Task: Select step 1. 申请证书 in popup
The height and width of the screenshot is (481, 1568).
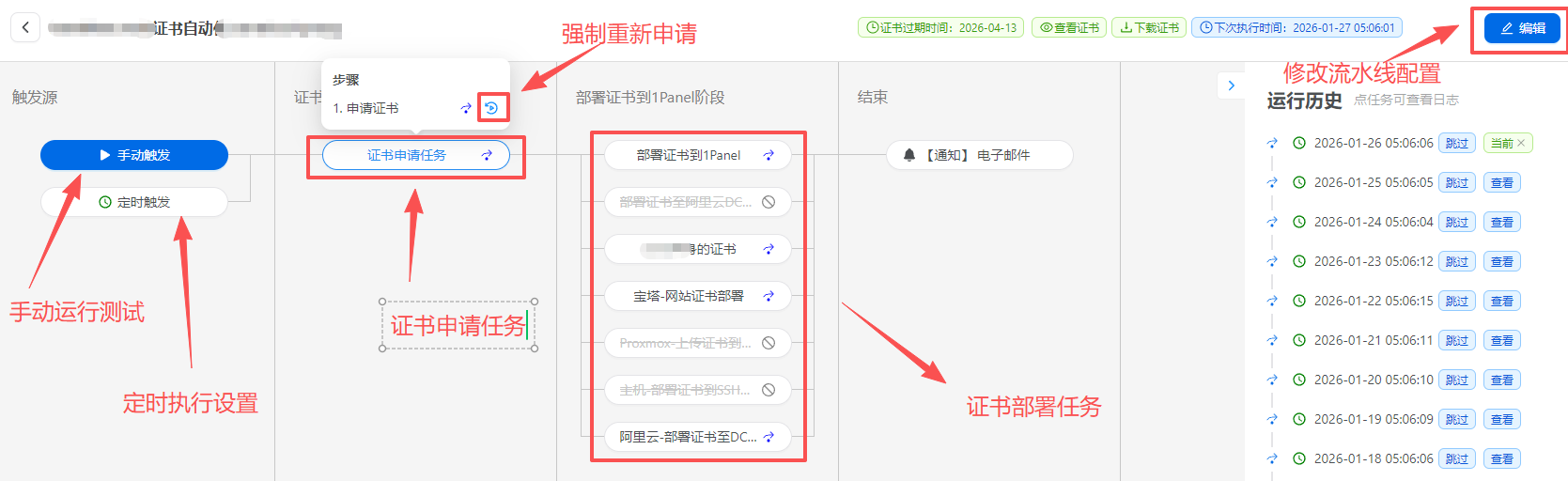Action: point(366,108)
